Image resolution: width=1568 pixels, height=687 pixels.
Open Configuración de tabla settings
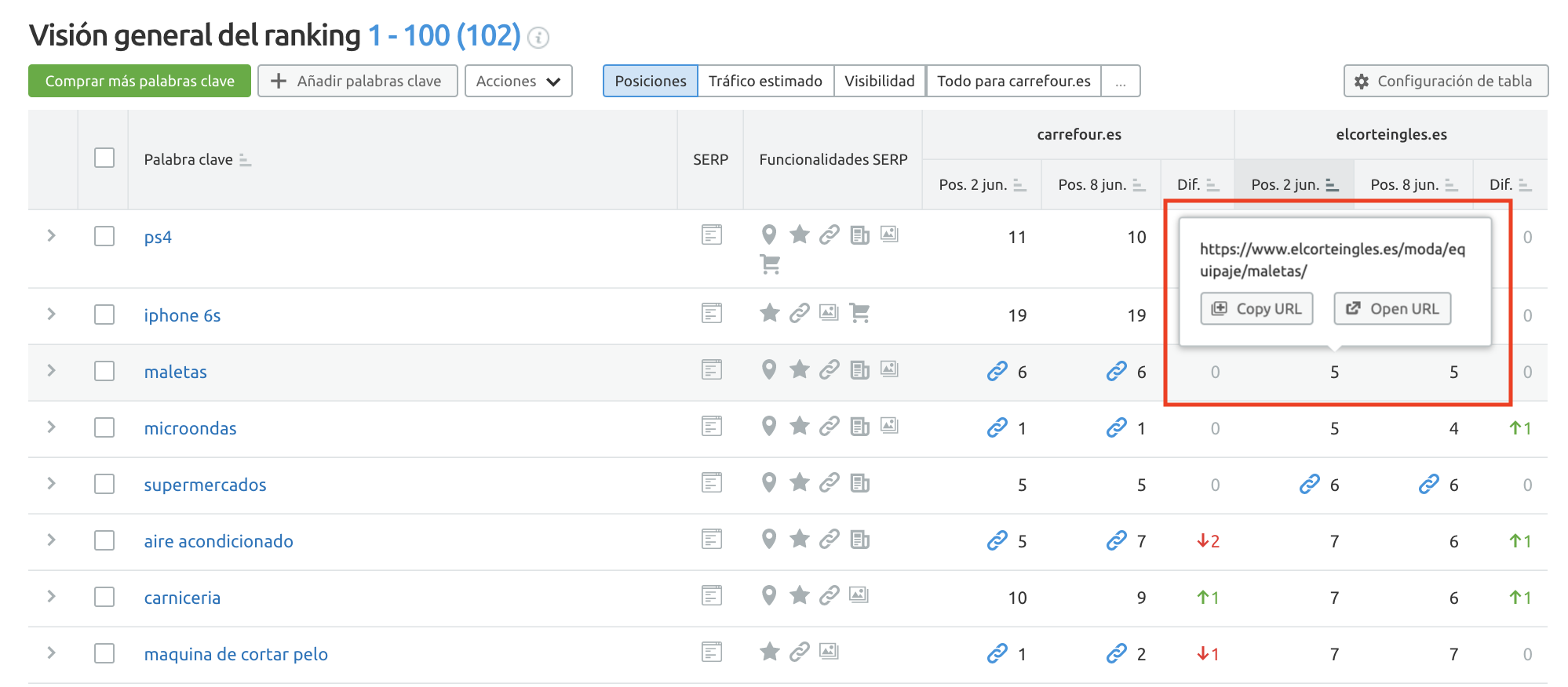click(1446, 81)
